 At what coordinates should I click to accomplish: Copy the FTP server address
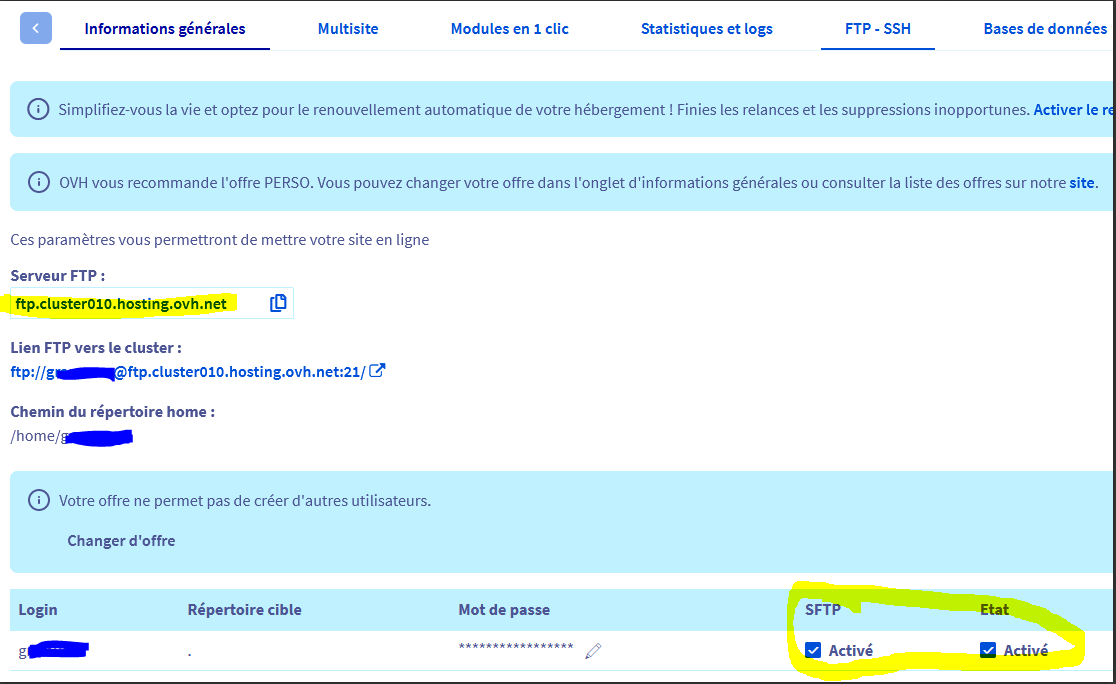point(278,303)
